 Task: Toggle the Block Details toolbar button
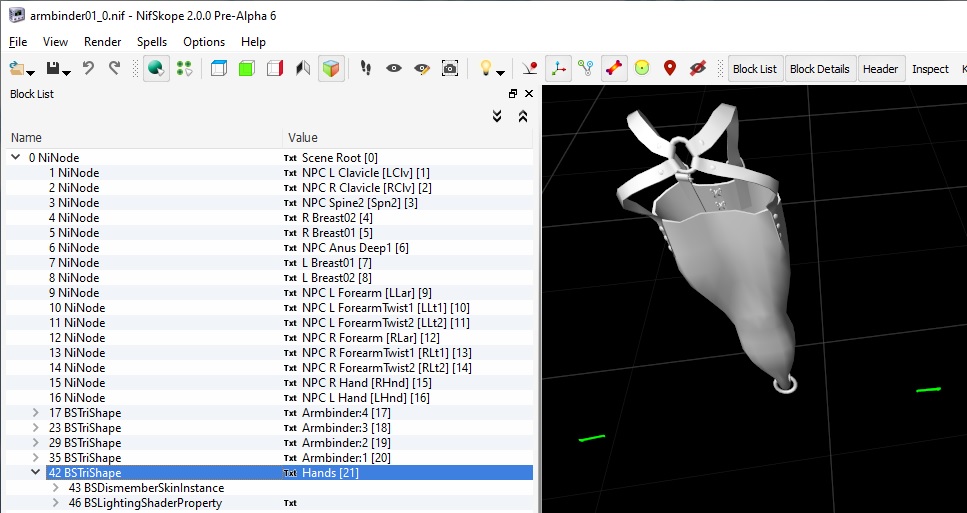(x=820, y=69)
